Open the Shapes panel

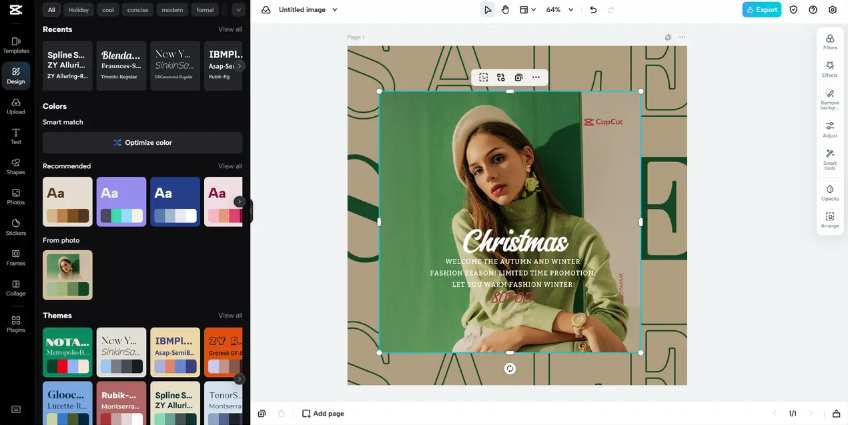[16, 167]
